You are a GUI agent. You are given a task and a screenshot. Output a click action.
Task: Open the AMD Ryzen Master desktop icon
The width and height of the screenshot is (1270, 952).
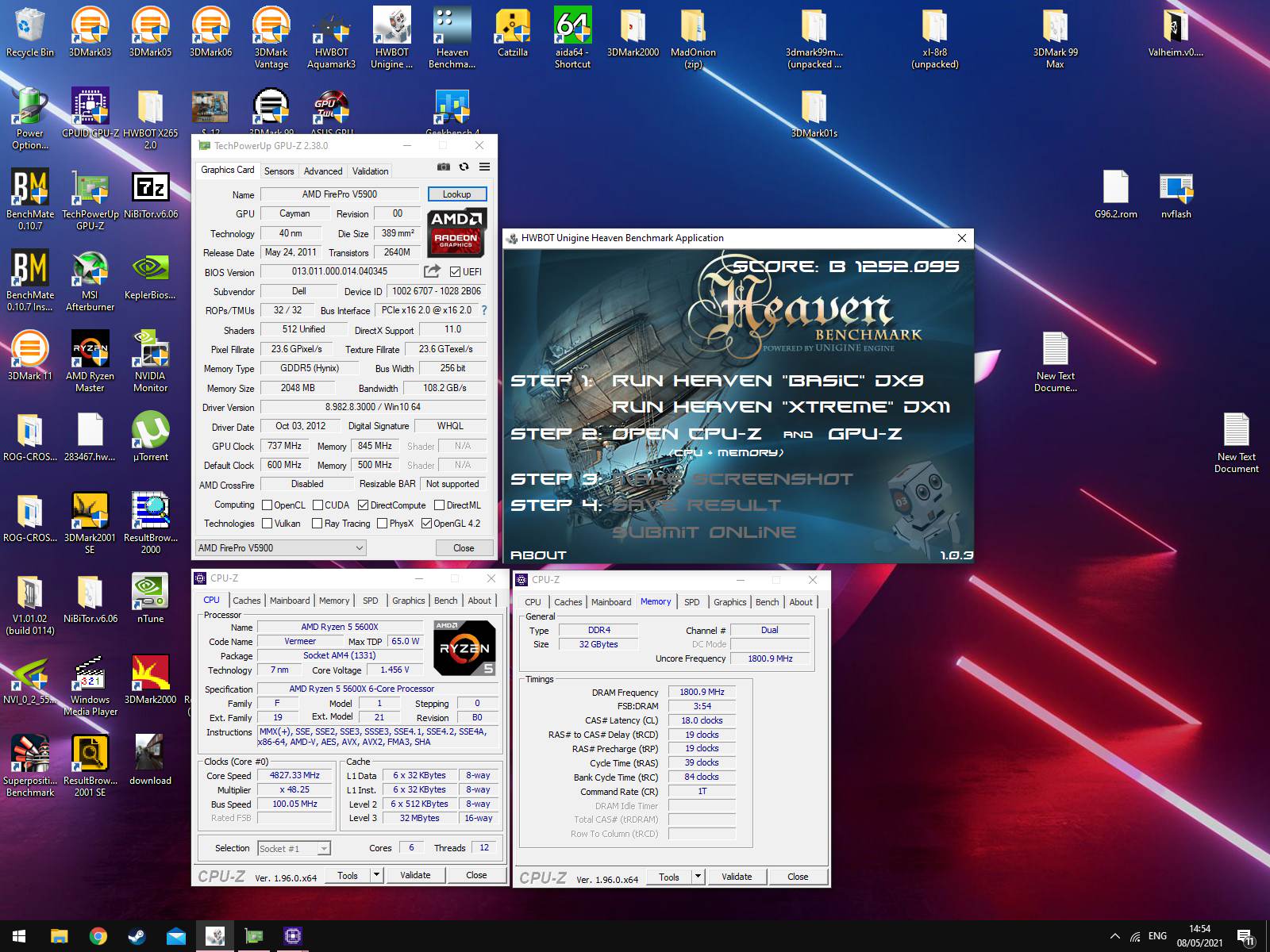90,363
